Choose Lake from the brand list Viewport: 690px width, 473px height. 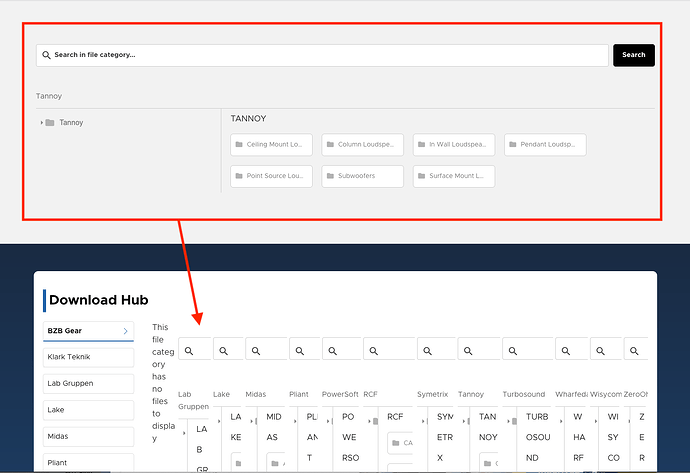tap(88, 410)
